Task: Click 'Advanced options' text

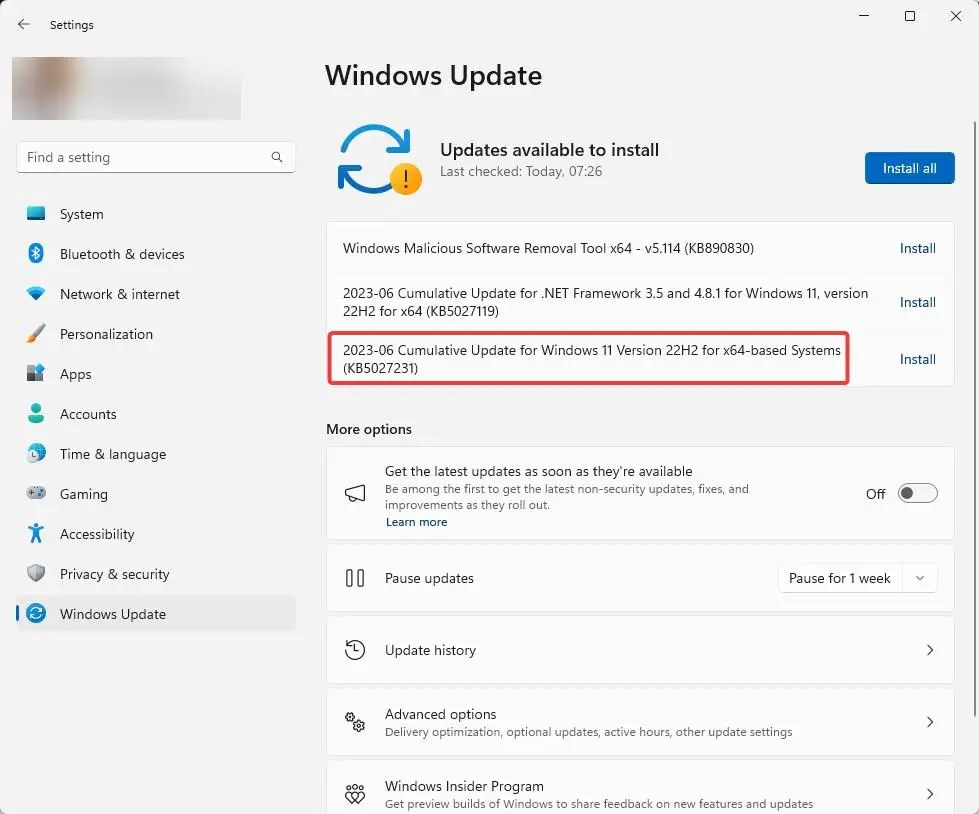Action: pos(440,713)
